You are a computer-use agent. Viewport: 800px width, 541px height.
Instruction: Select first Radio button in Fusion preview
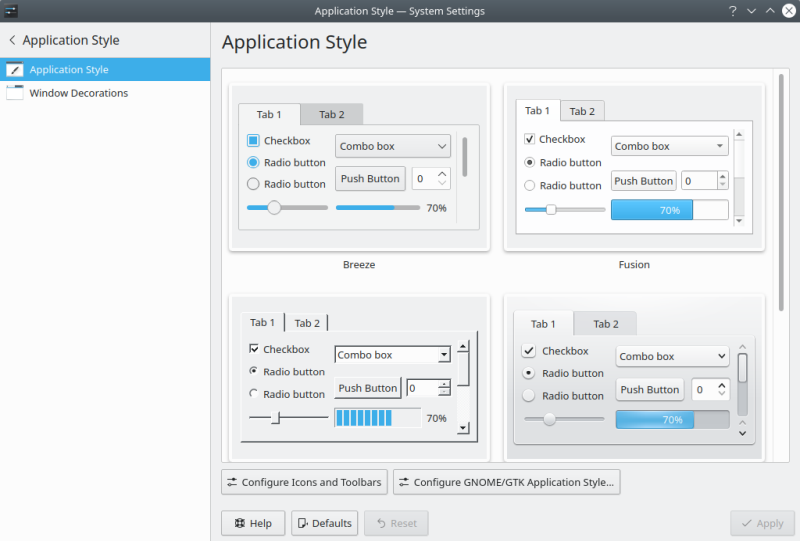[530, 162]
